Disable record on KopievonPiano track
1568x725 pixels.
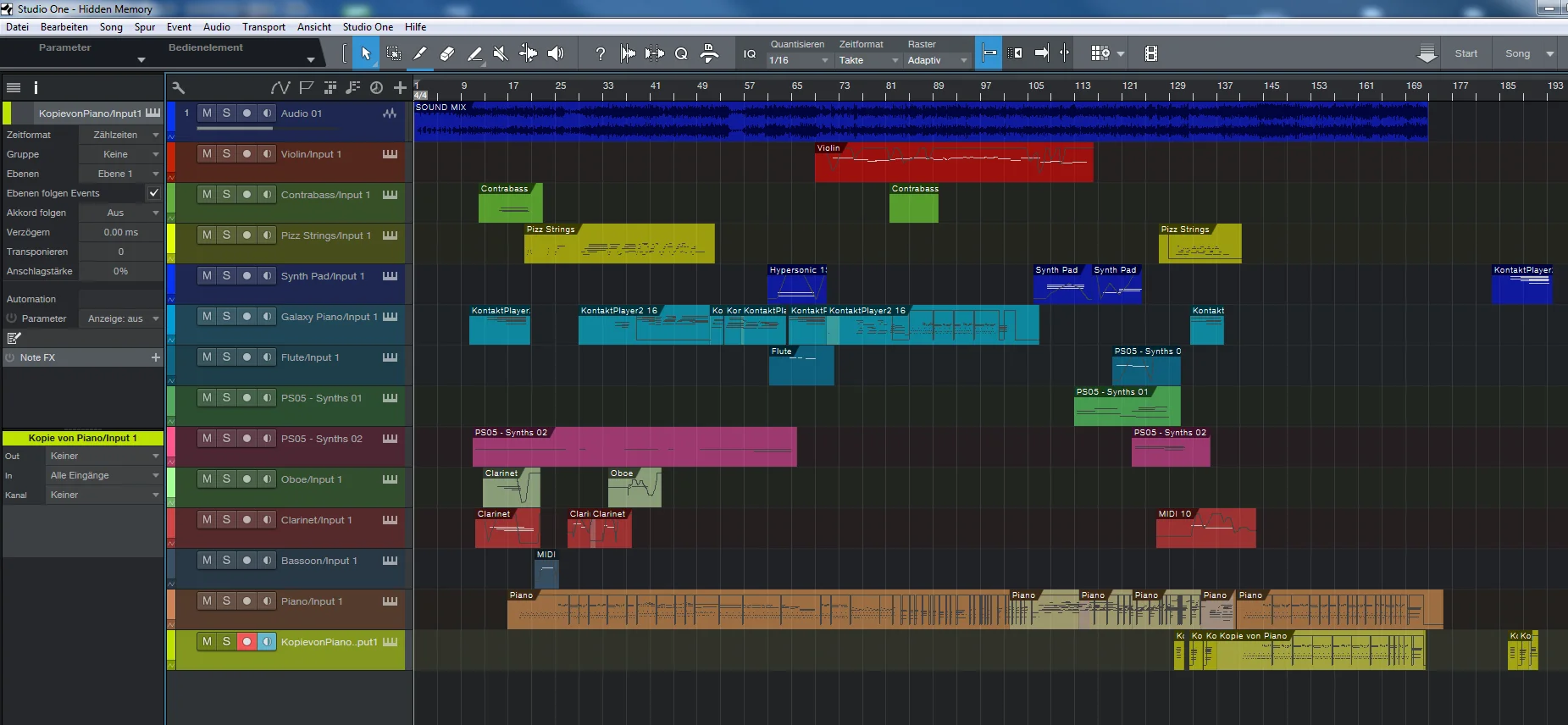247,641
